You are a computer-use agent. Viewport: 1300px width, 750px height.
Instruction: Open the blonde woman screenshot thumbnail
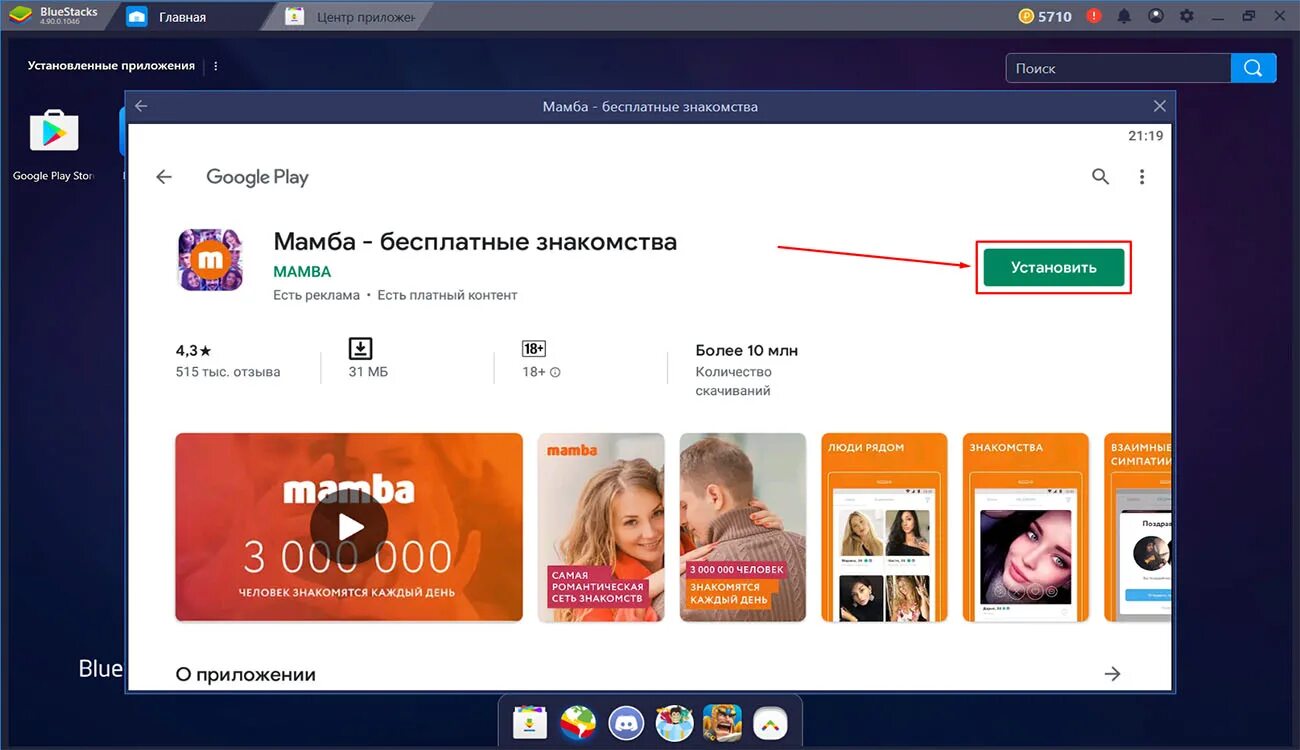coord(601,527)
